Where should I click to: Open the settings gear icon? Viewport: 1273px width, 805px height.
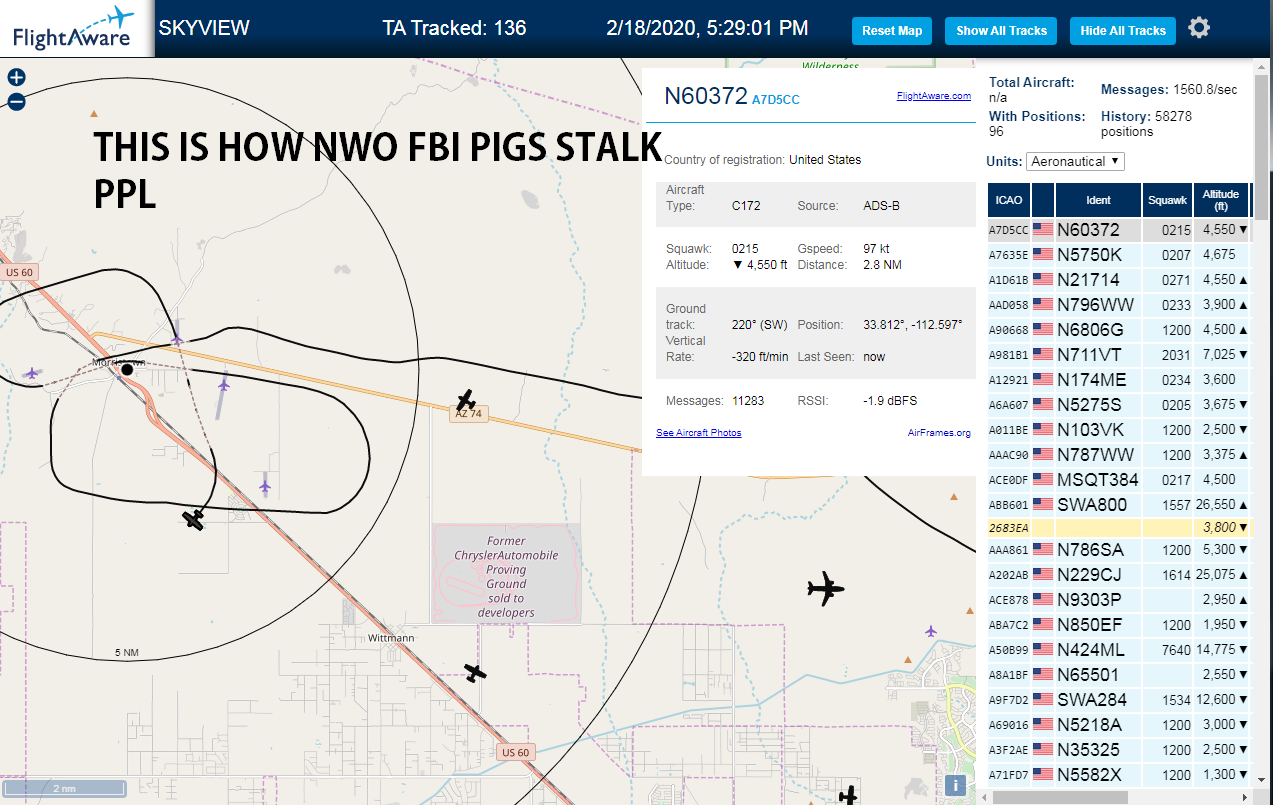(1199, 28)
